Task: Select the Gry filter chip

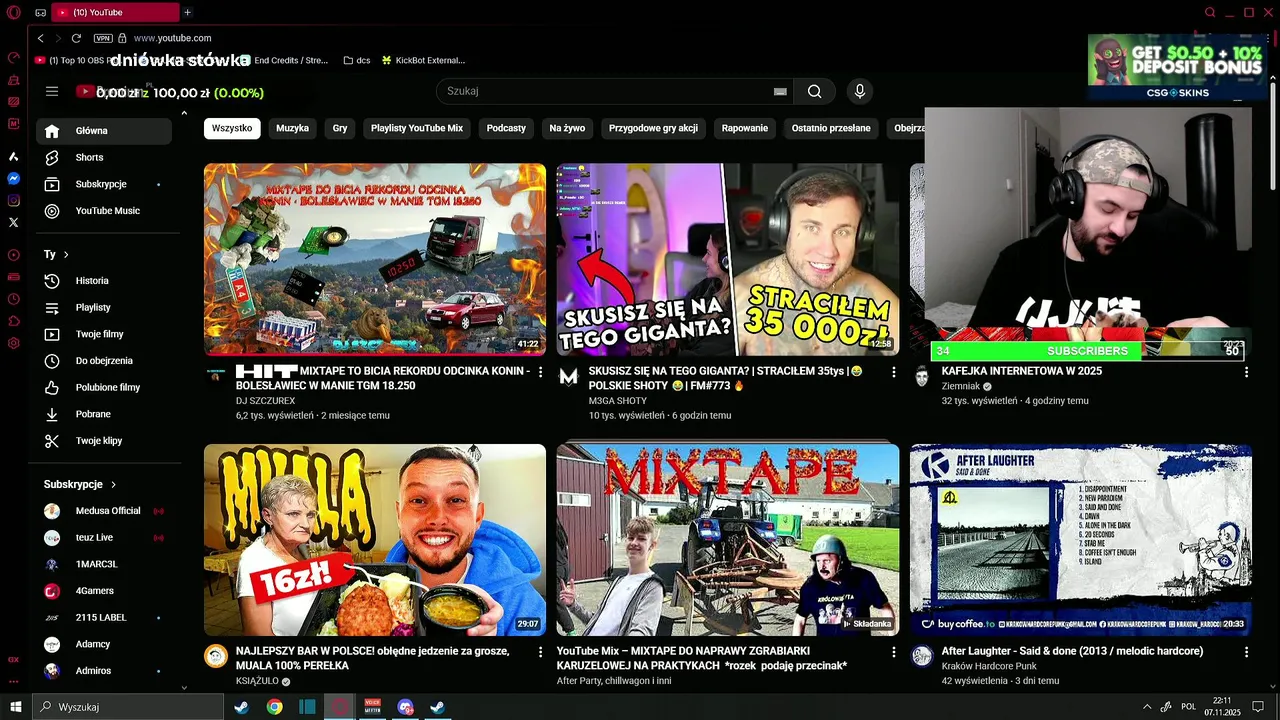Action: pos(340,128)
